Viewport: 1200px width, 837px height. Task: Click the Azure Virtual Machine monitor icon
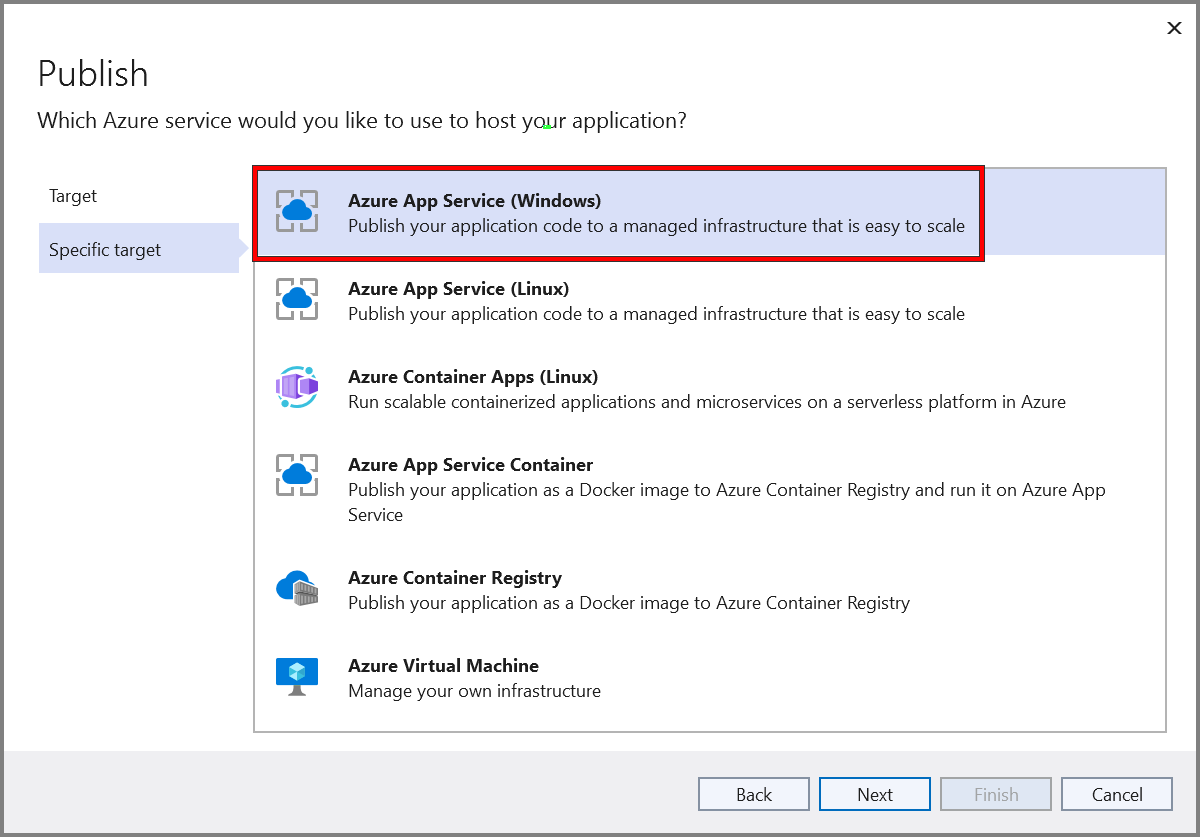click(296, 676)
